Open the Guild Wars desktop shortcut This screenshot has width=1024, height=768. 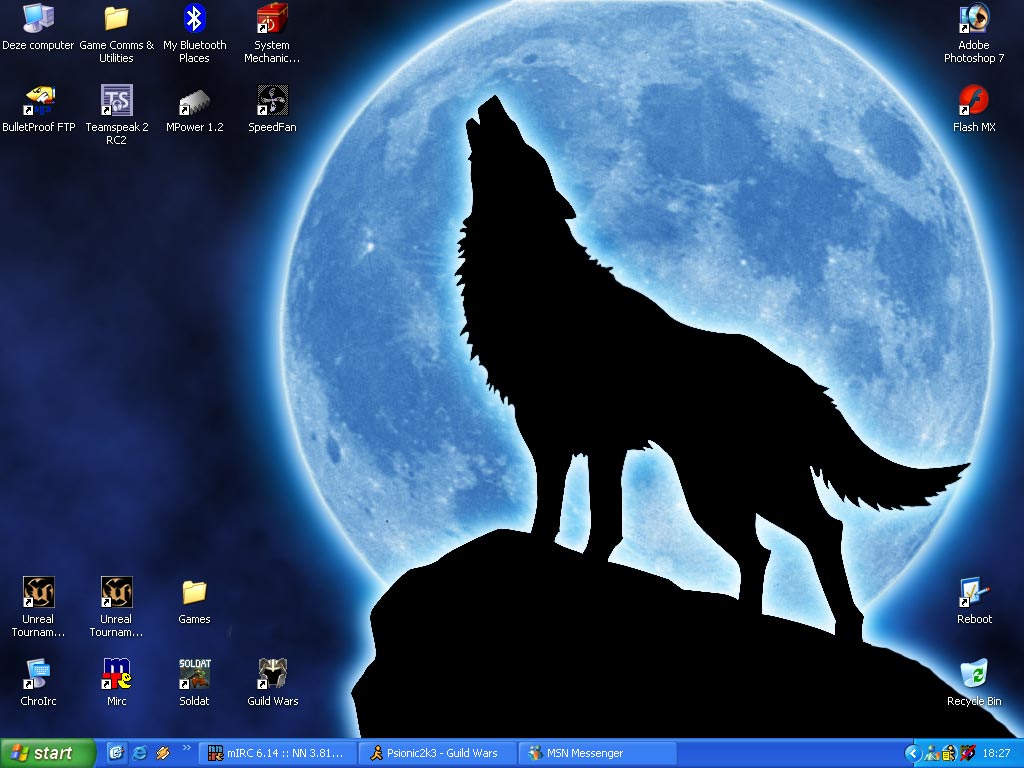point(272,674)
